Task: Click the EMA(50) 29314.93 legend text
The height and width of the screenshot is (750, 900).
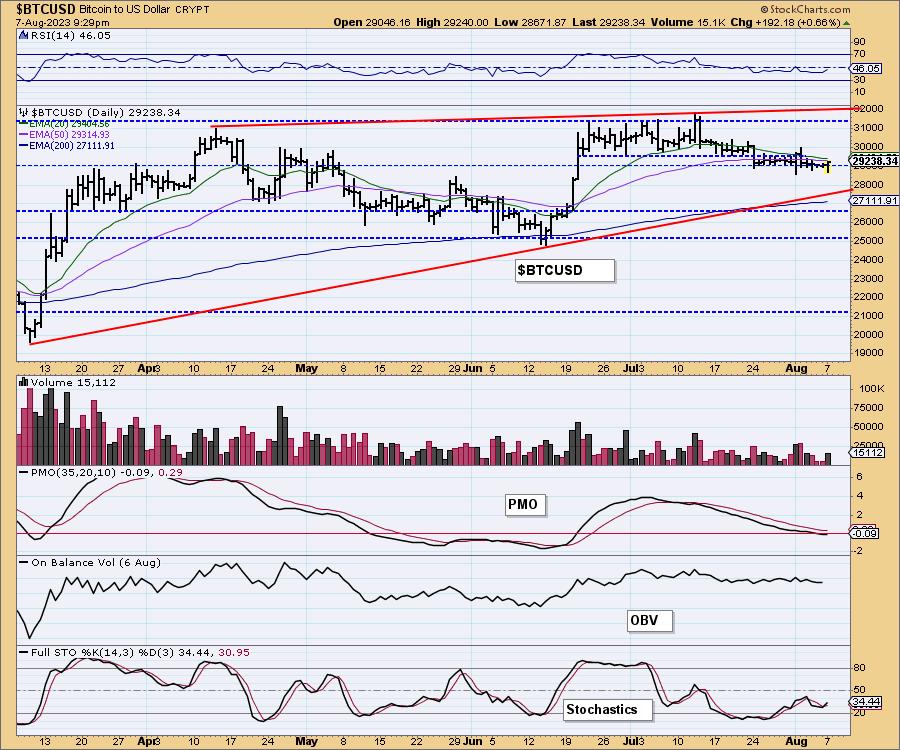Action: click(x=69, y=134)
